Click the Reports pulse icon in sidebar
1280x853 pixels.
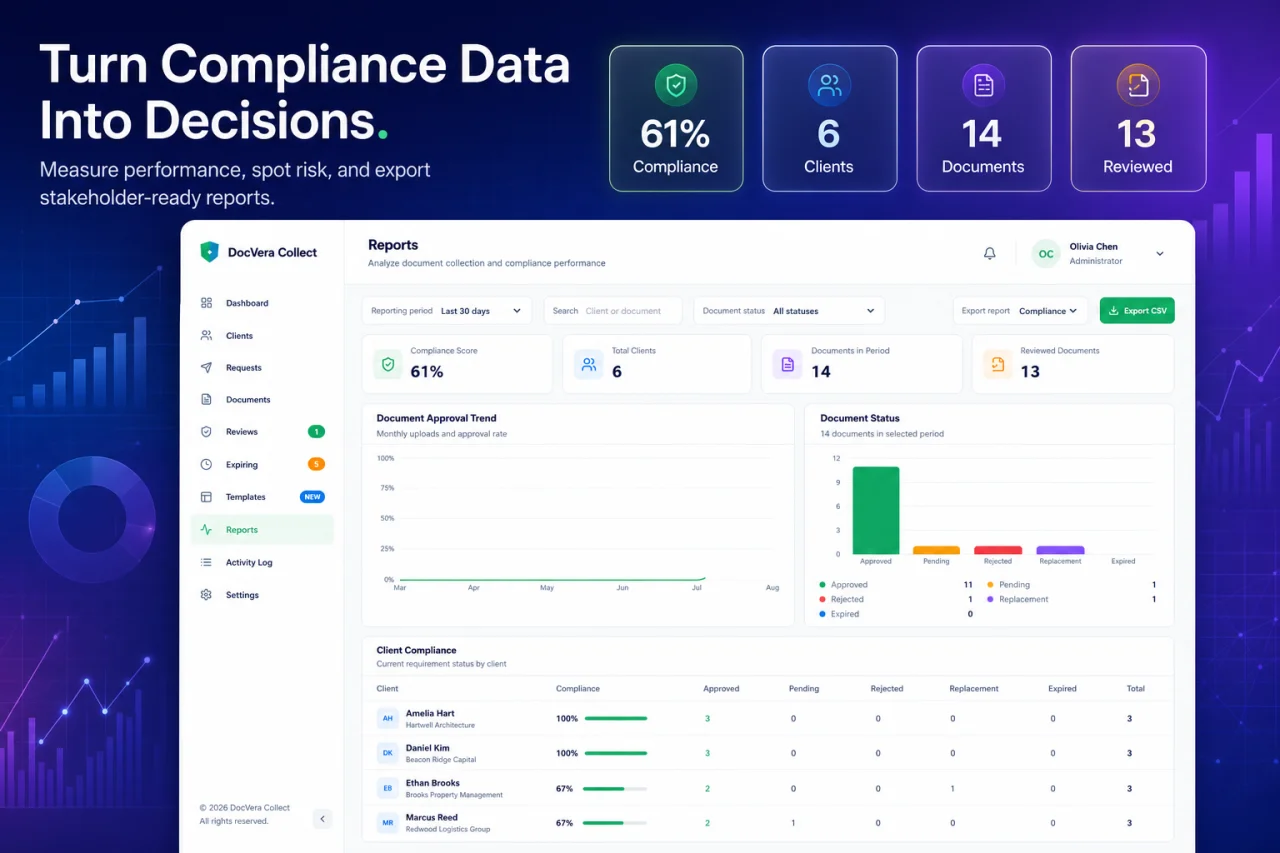[x=206, y=530]
